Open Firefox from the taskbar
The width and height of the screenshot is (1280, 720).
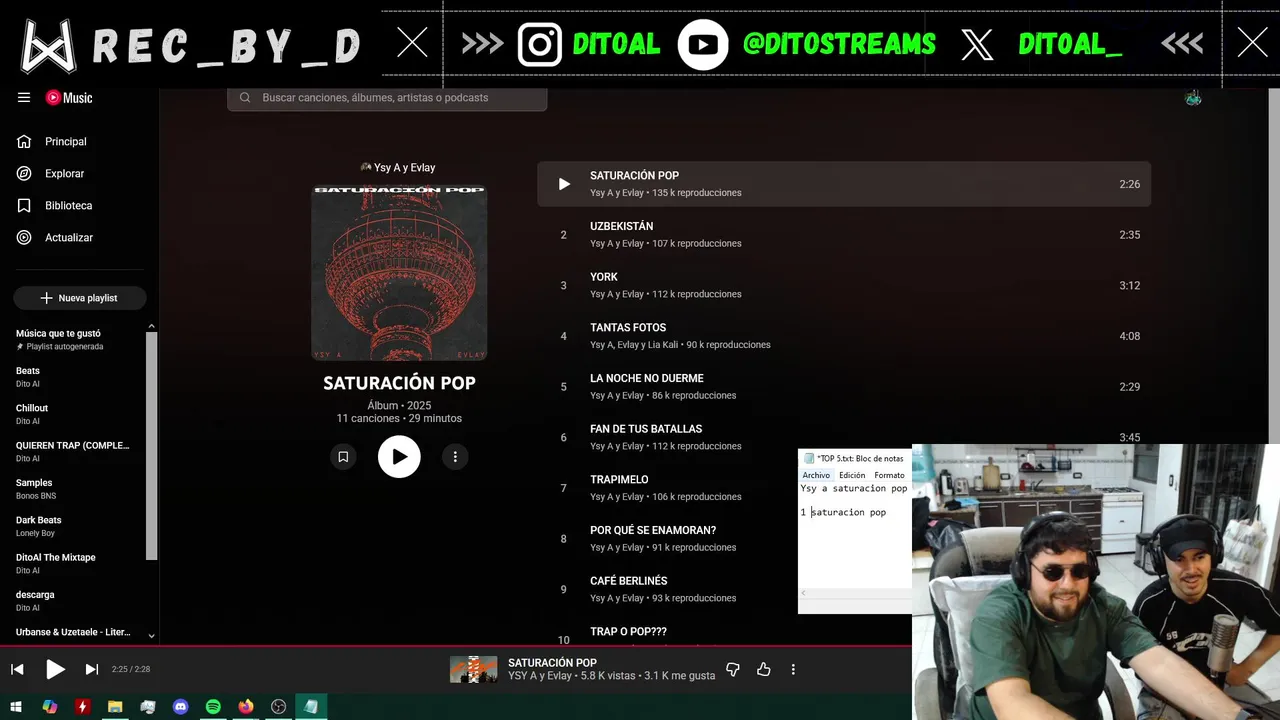tap(246, 707)
